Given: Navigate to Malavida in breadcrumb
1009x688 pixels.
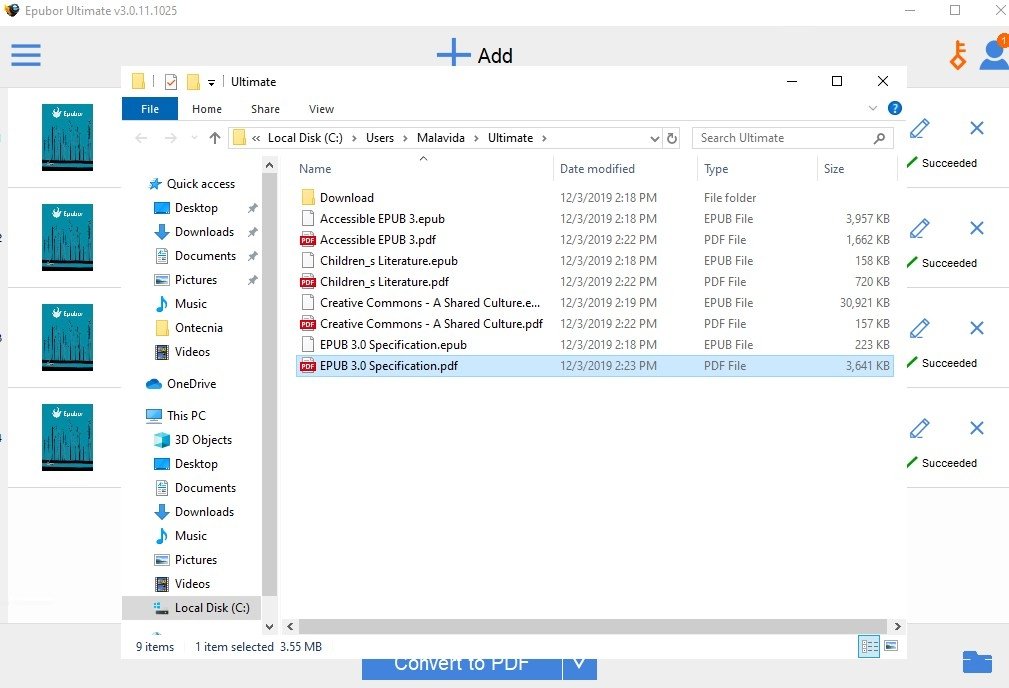Looking at the screenshot, I should [440, 138].
